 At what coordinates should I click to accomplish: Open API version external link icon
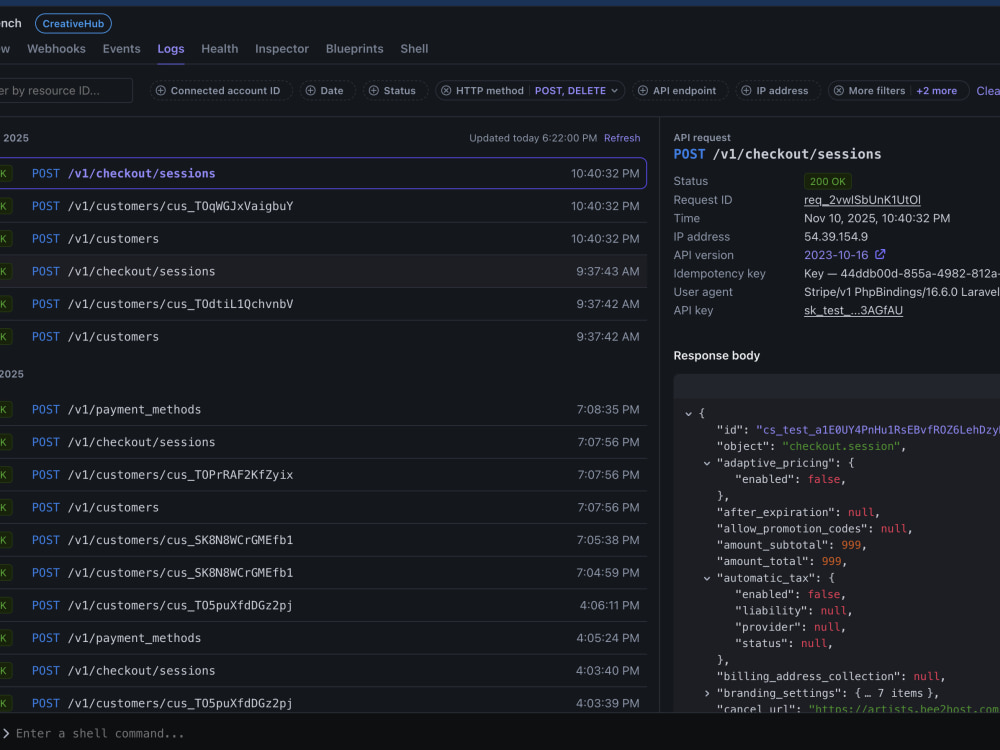[x=880, y=254]
